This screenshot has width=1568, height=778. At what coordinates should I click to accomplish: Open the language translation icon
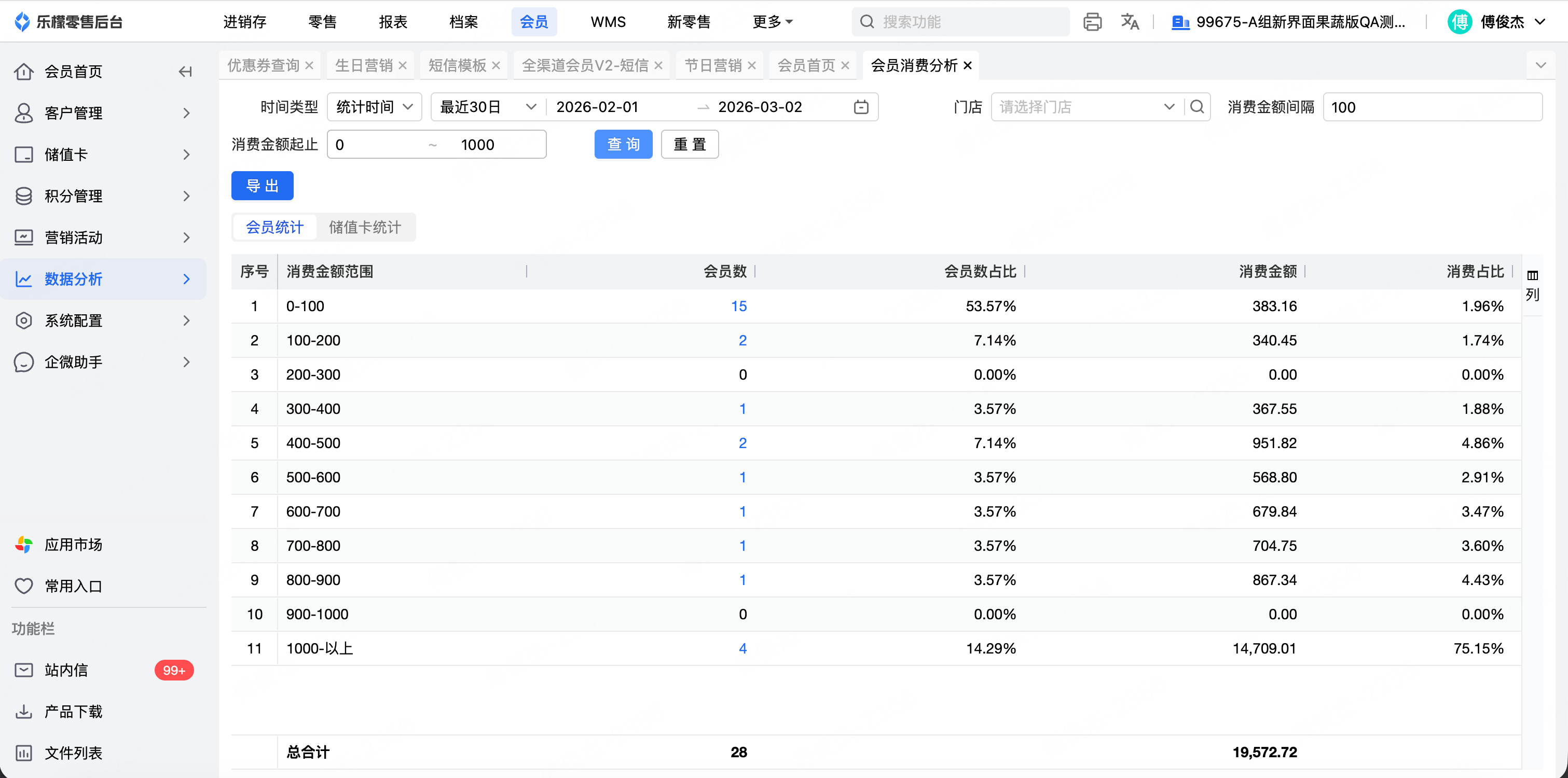pyautogui.click(x=1130, y=22)
